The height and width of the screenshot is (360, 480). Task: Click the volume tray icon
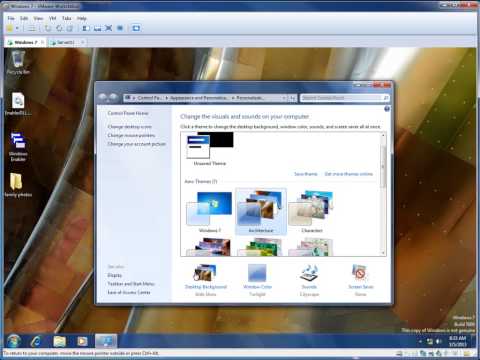pos(439,342)
